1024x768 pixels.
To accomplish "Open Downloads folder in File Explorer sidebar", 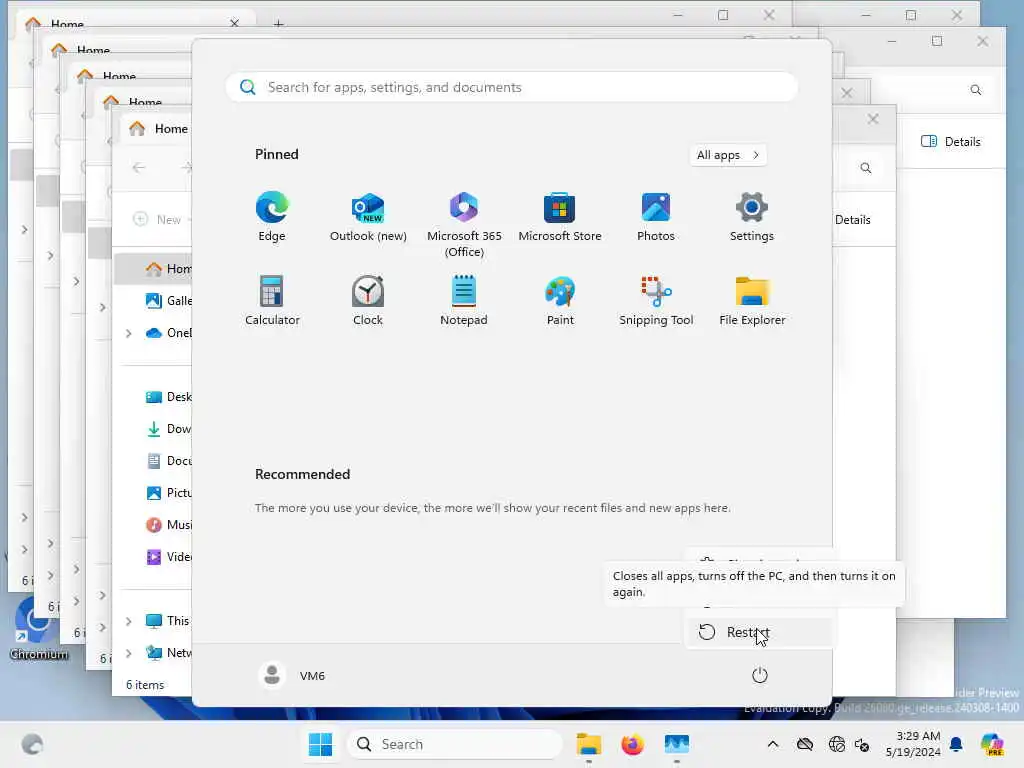I will [168, 428].
